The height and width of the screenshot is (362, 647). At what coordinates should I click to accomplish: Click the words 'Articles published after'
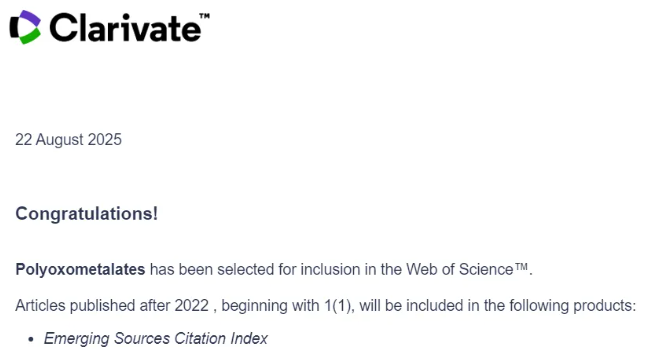click(x=93, y=306)
